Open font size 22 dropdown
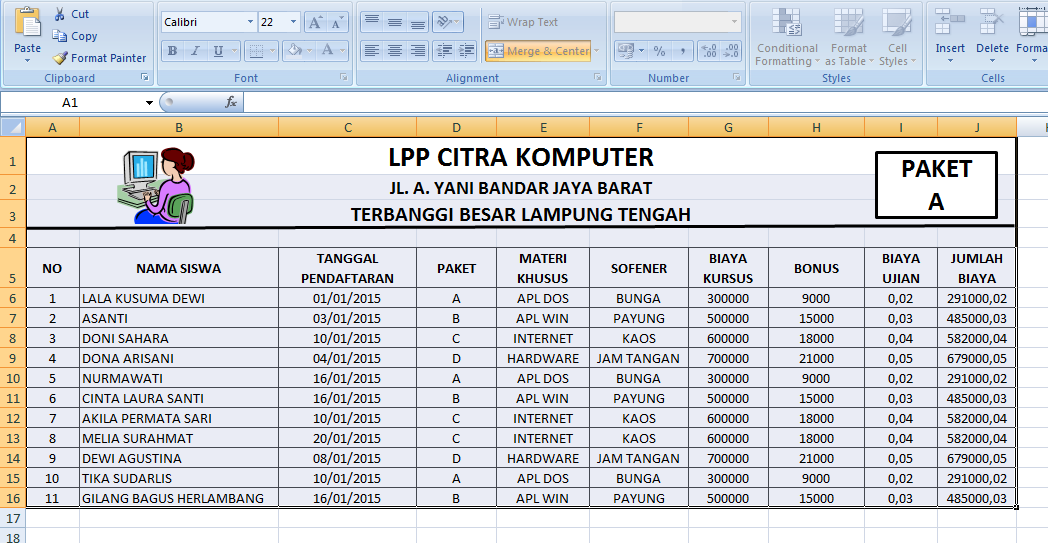 293,22
